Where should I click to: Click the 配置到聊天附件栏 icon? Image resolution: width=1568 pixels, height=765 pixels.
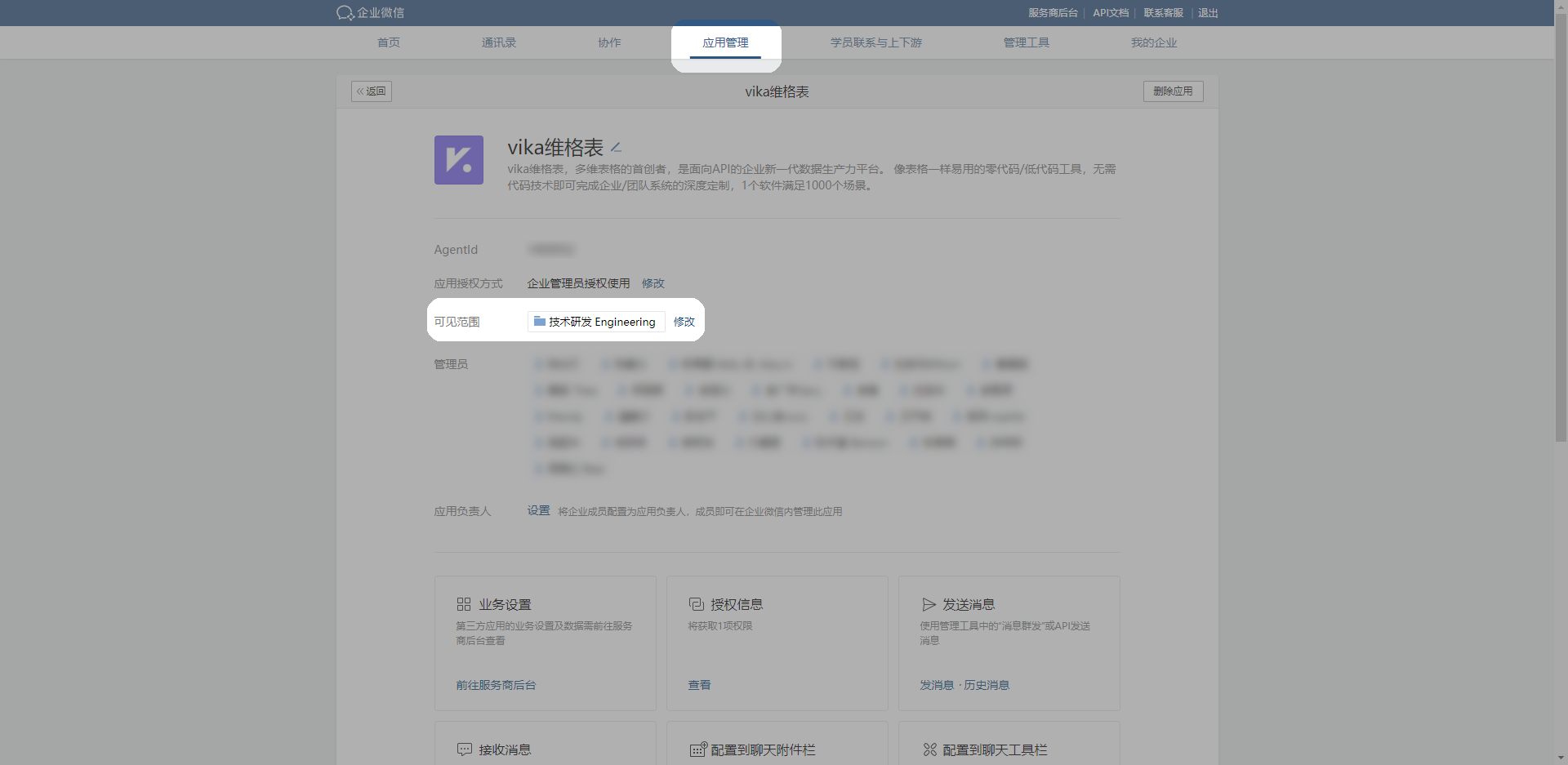pos(697,749)
